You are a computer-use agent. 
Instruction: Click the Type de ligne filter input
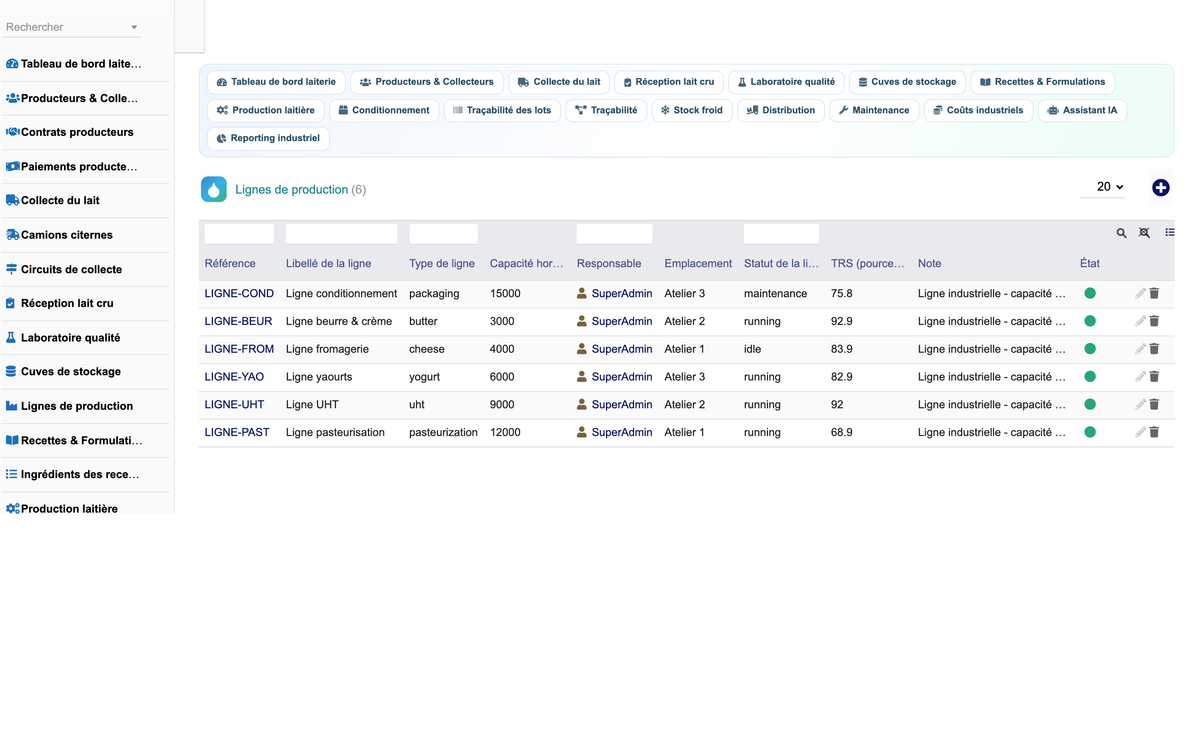coord(443,234)
